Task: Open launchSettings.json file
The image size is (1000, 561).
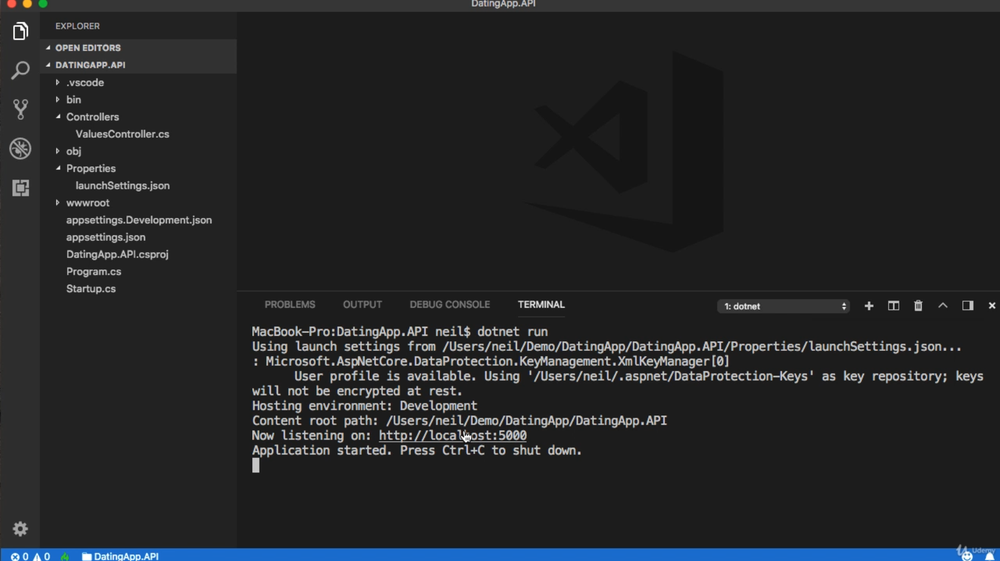Action: pos(122,186)
